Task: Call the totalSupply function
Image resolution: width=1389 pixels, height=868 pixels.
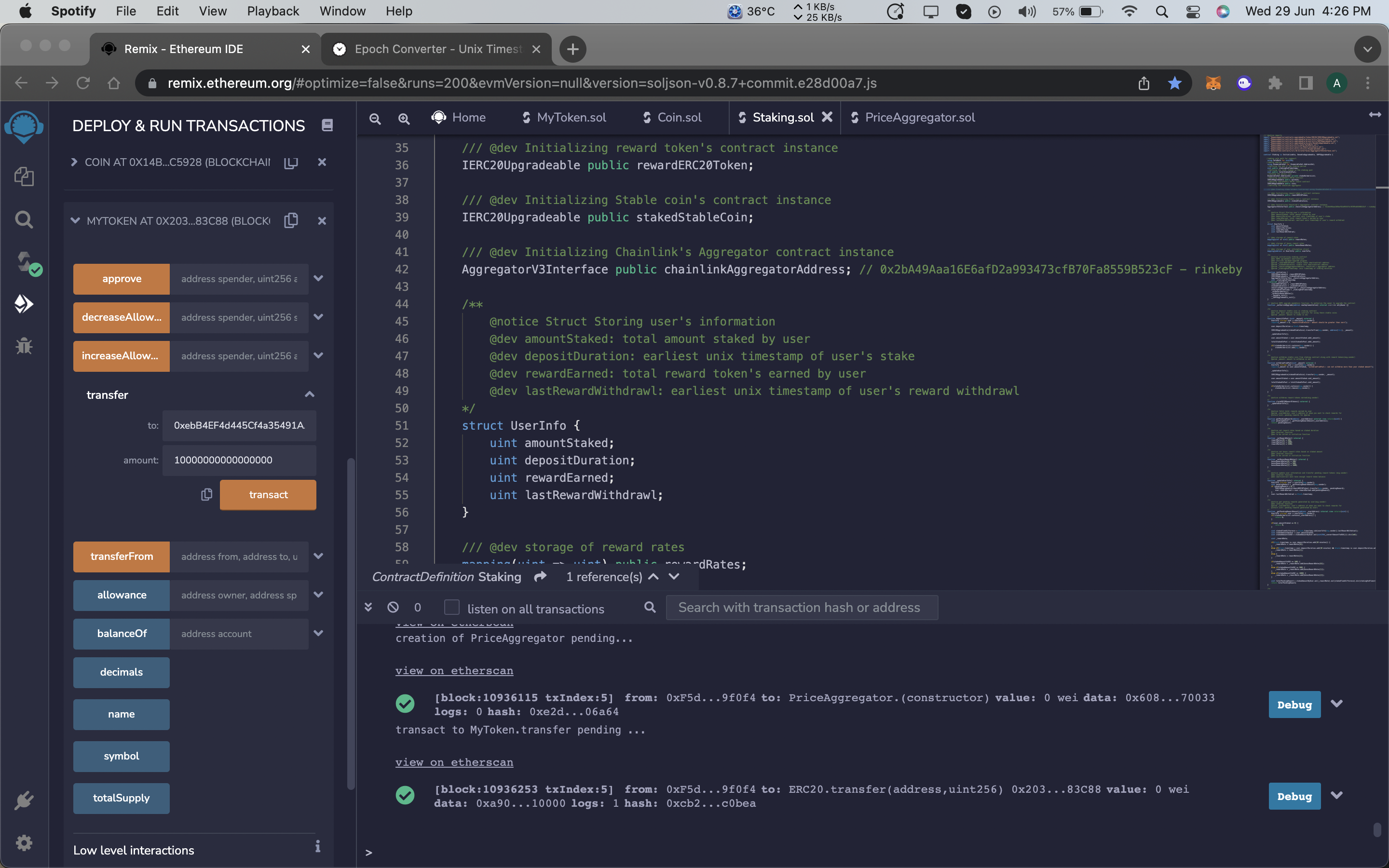Action: coord(121,798)
